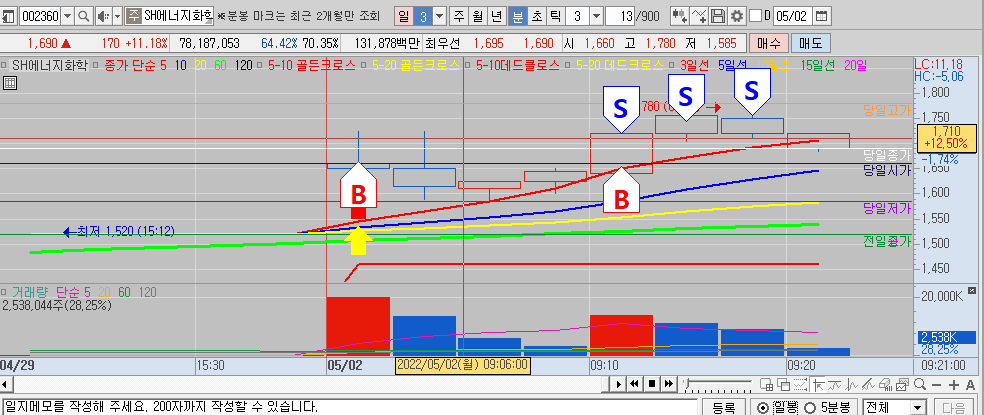Click the second red B buy marker
This screenshot has width=984, height=415.
pyautogui.click(x=621, y=190)
